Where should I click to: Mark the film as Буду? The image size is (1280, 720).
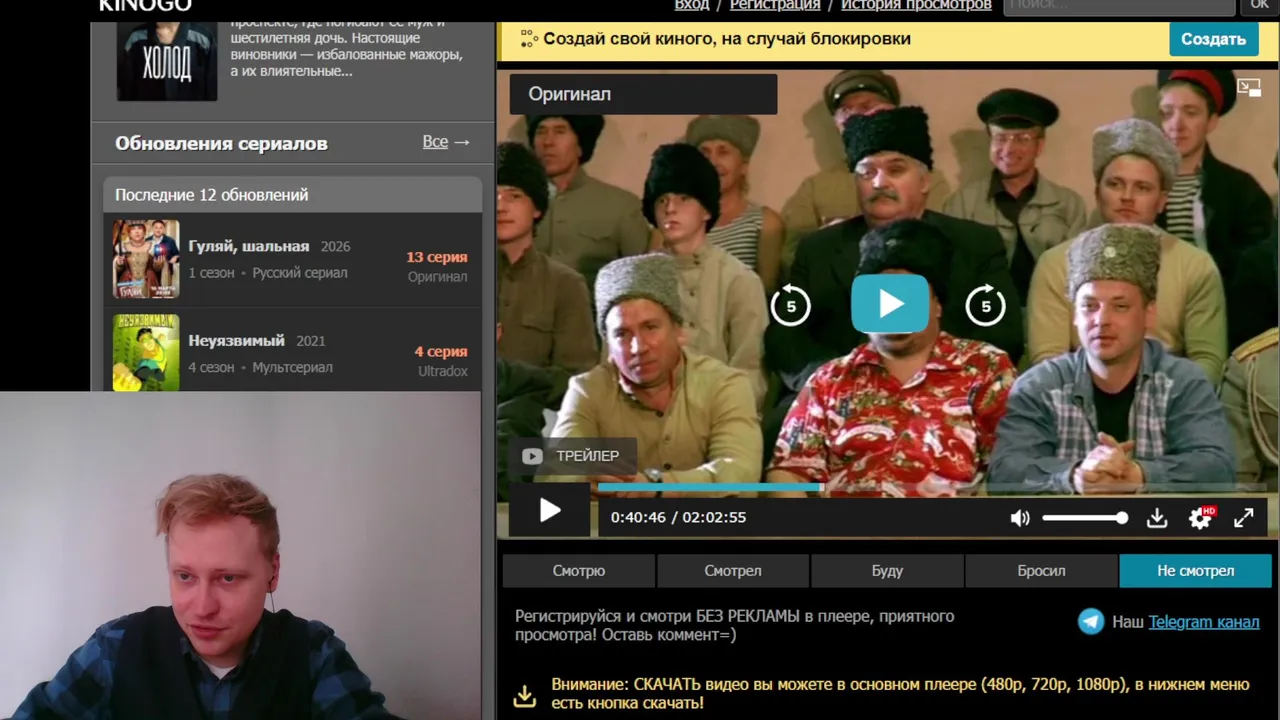coord(887,571)
